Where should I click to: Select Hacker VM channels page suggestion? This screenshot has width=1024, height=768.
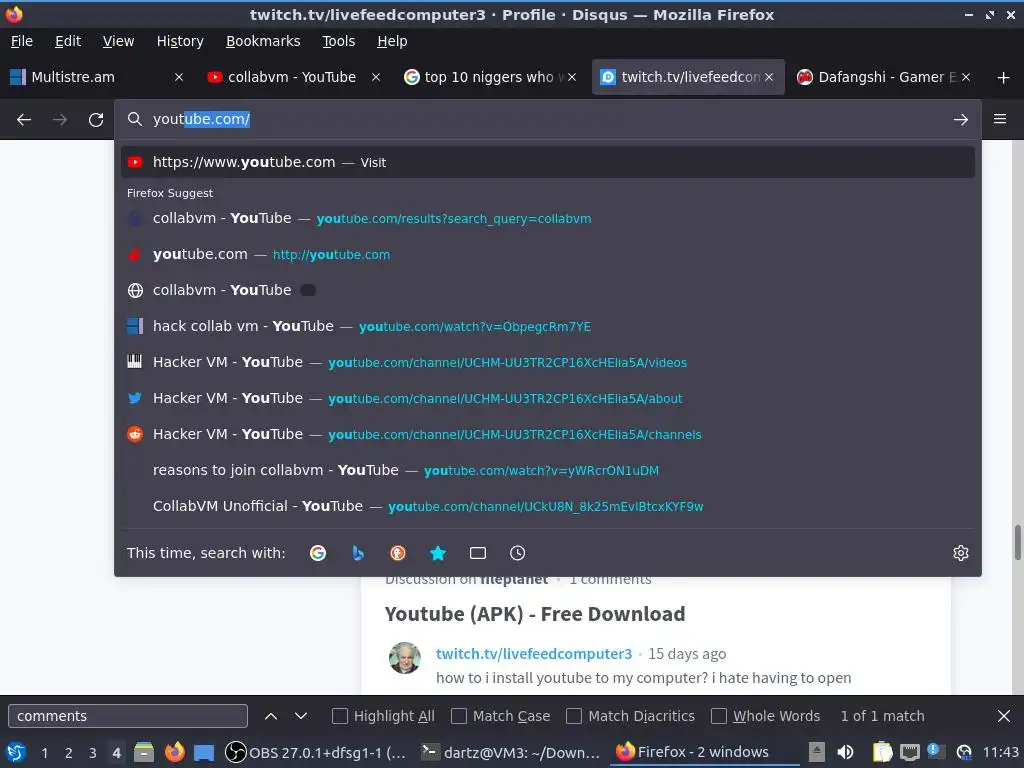(x=547, y=434)
